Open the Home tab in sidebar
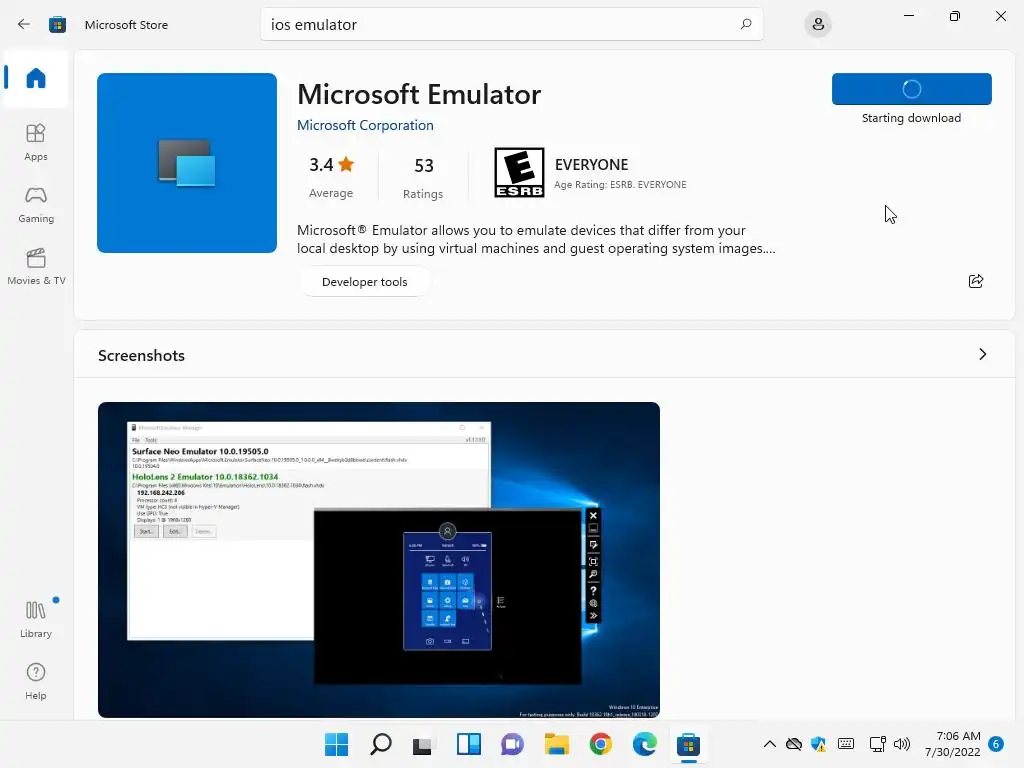1024x768 pixels. pos(36,78)
